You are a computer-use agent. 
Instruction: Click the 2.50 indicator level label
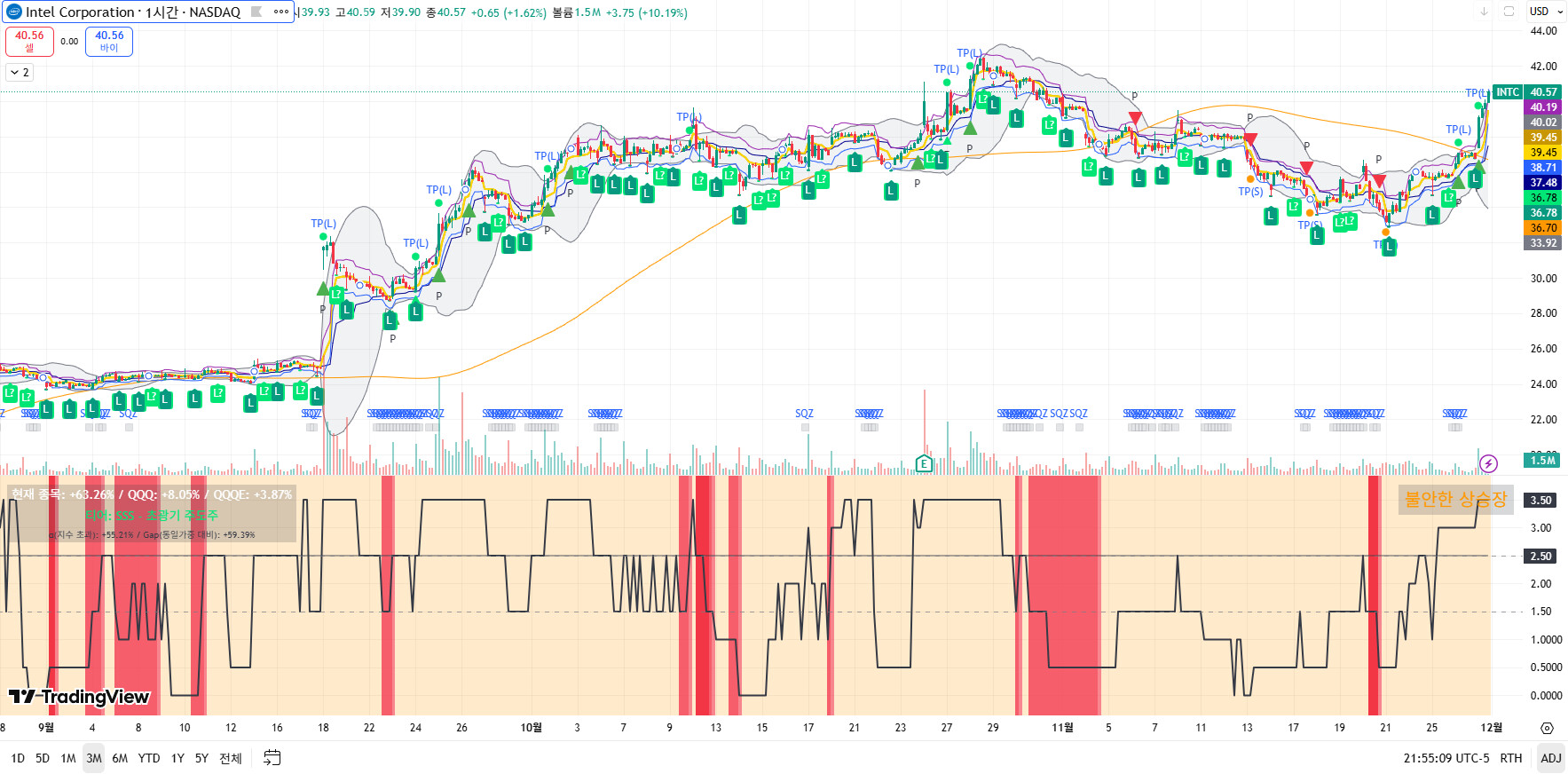point(1540,557)
